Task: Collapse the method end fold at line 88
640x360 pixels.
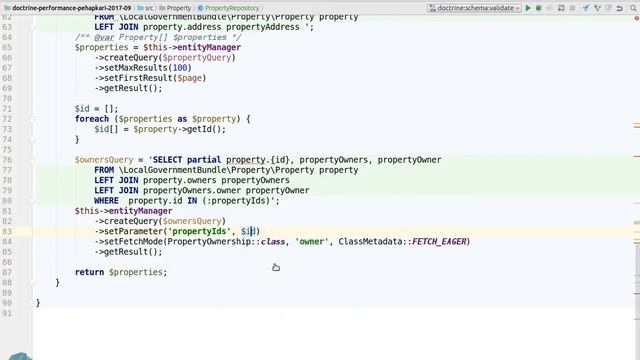Action: (x=32, y=282)
